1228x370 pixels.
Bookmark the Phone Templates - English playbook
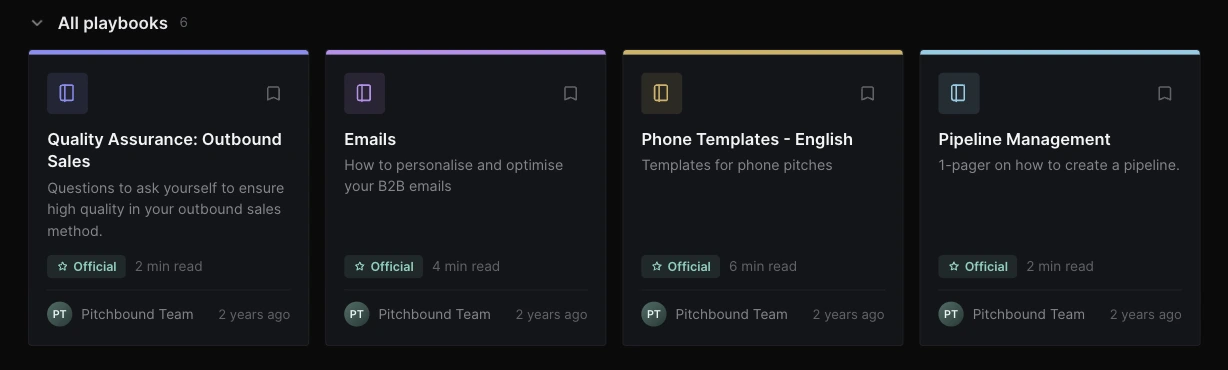click(867, 93)
